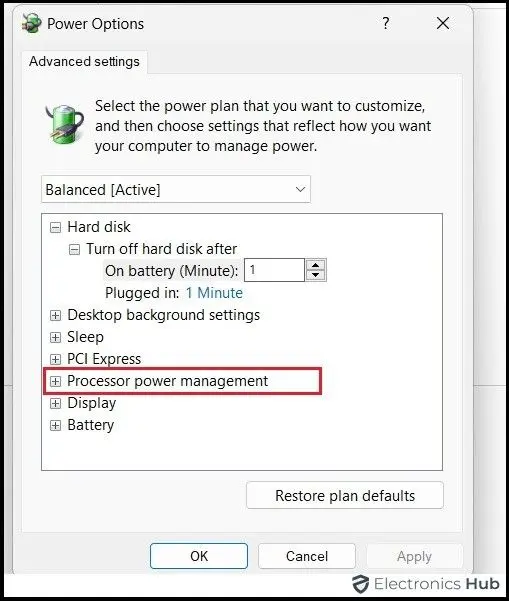Click the Plugged in 1 Minute value
This screenshot has width=509, height=601.
click(214, 293)
